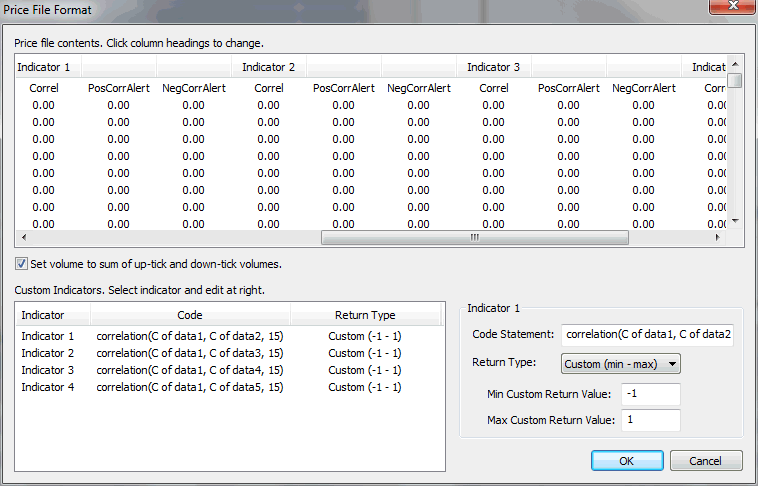This screenshot has height=486, width=758.
Task: Click code correlation(C of data1, C of data5, 15)
Action: (190, 387)
